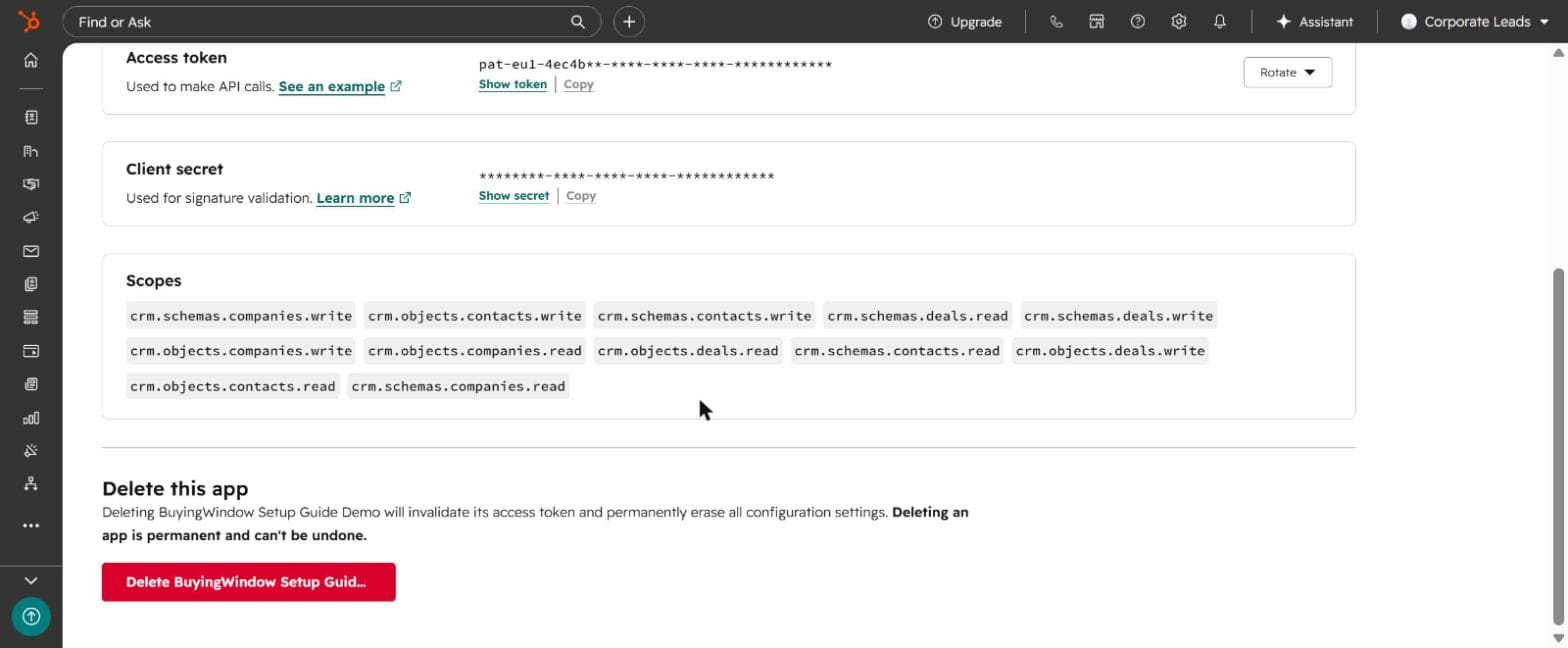Open the HubSpot sprocket logo
Image resolution: width=1568 pixels, height=648 pixels.
(30, 21)
